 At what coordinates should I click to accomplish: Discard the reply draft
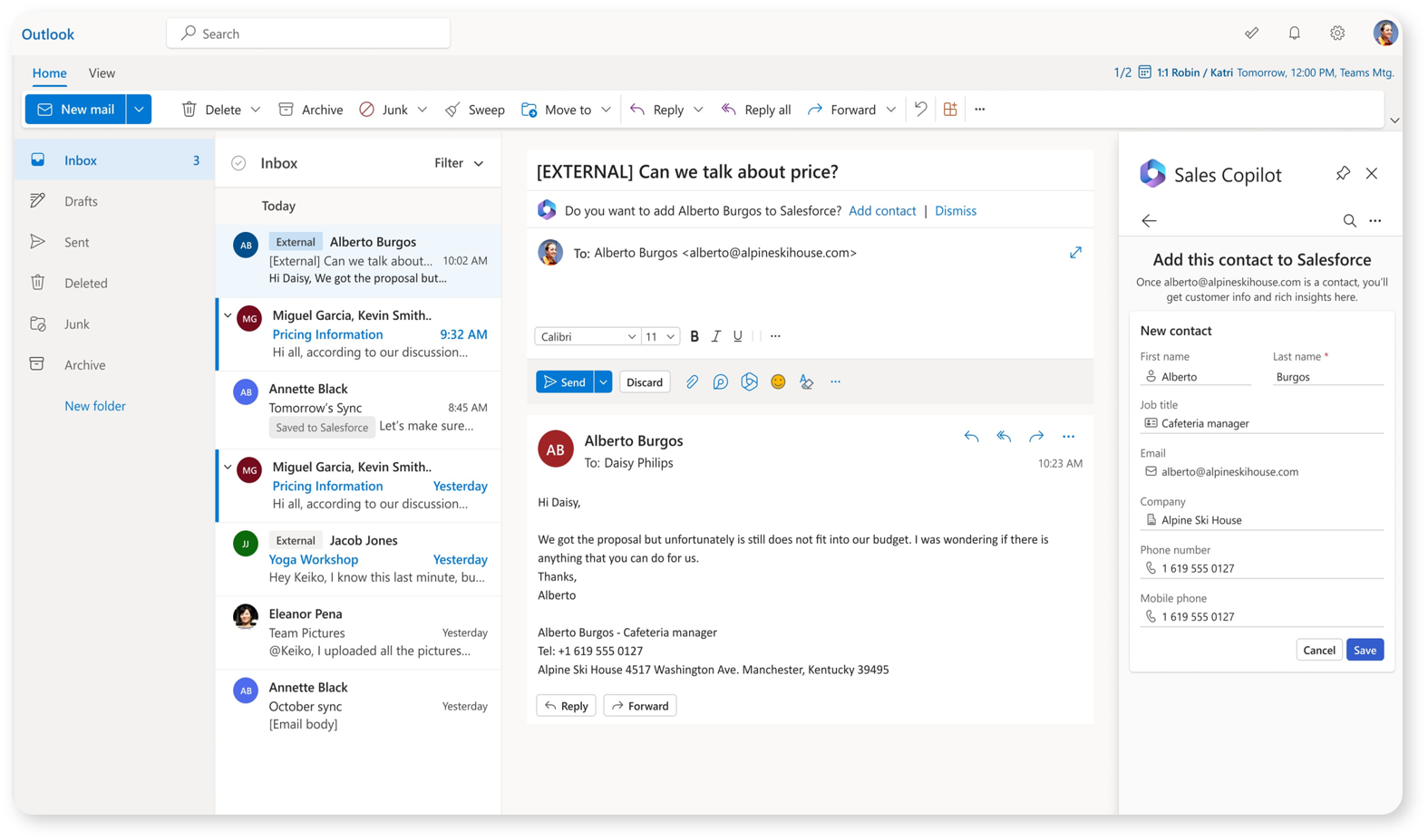tap(645, 382)
